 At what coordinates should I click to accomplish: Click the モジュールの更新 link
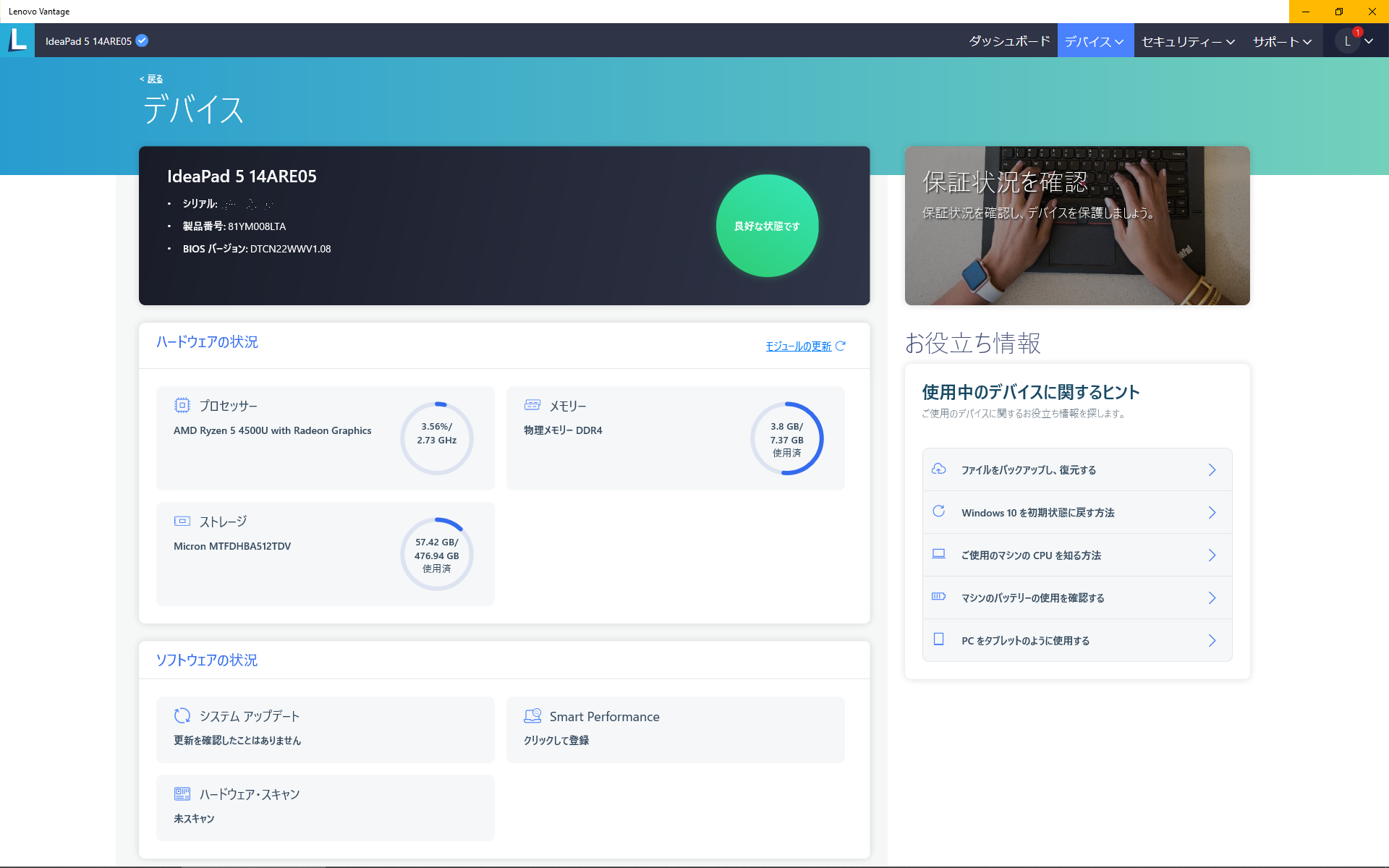(x=799, y=346)
